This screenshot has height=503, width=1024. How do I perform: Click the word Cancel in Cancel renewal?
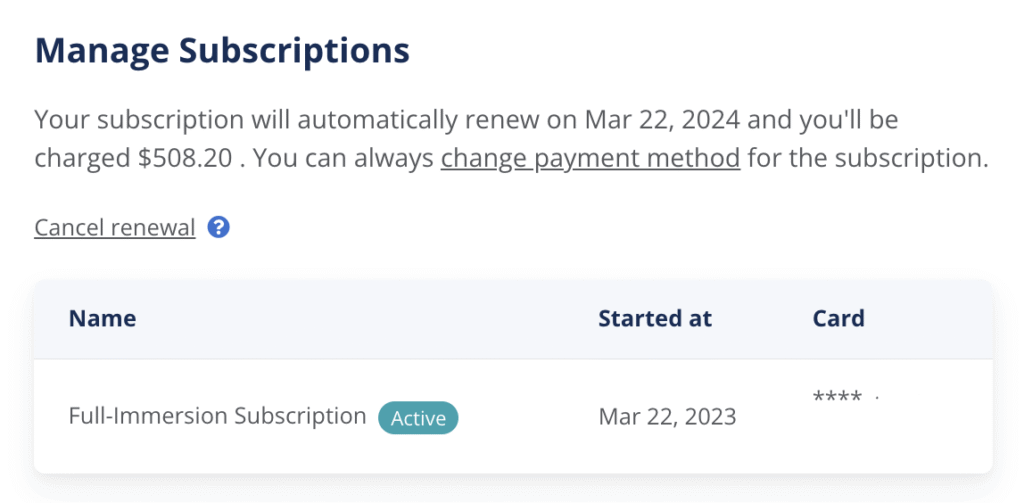click(x=70, y=227)
